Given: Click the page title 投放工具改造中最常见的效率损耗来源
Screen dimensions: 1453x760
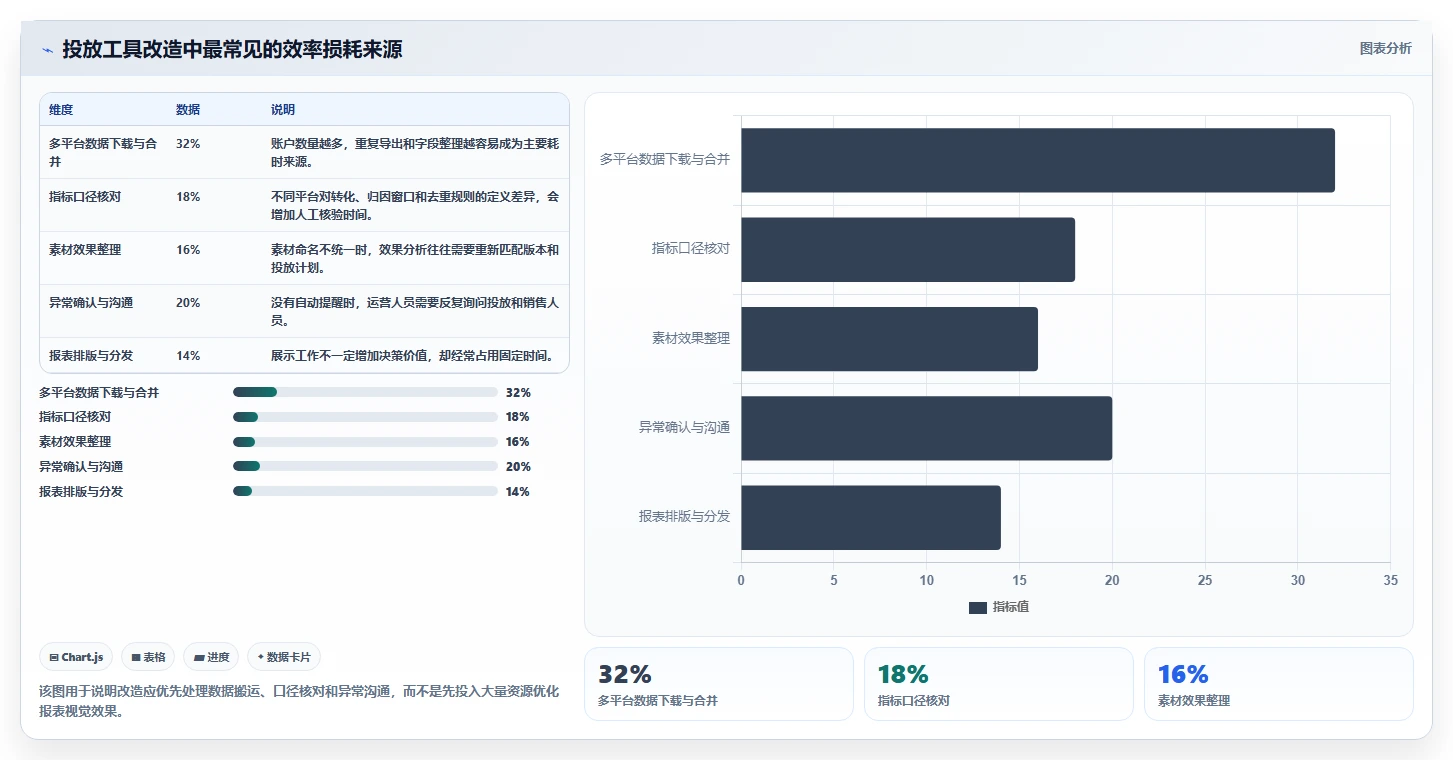Looking at the screenshot, I should 232,49.
